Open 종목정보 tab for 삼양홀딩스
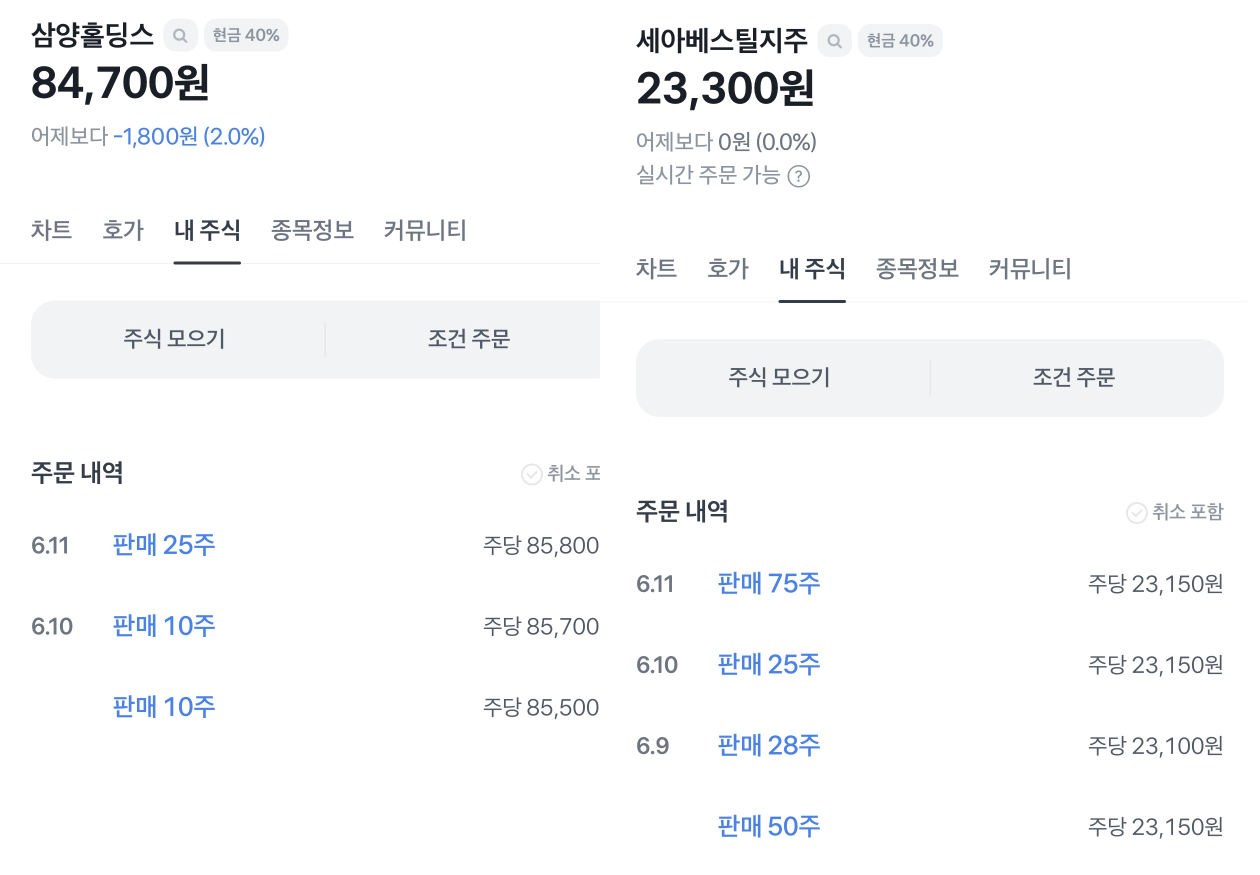The width and height of the screenshot is (1260, 875). coord(312,231)
